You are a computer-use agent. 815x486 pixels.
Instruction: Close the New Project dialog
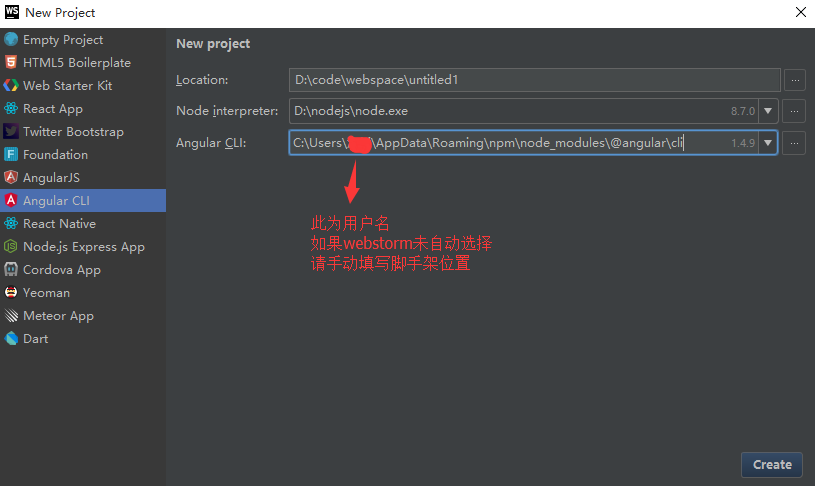tap(800, 12)
